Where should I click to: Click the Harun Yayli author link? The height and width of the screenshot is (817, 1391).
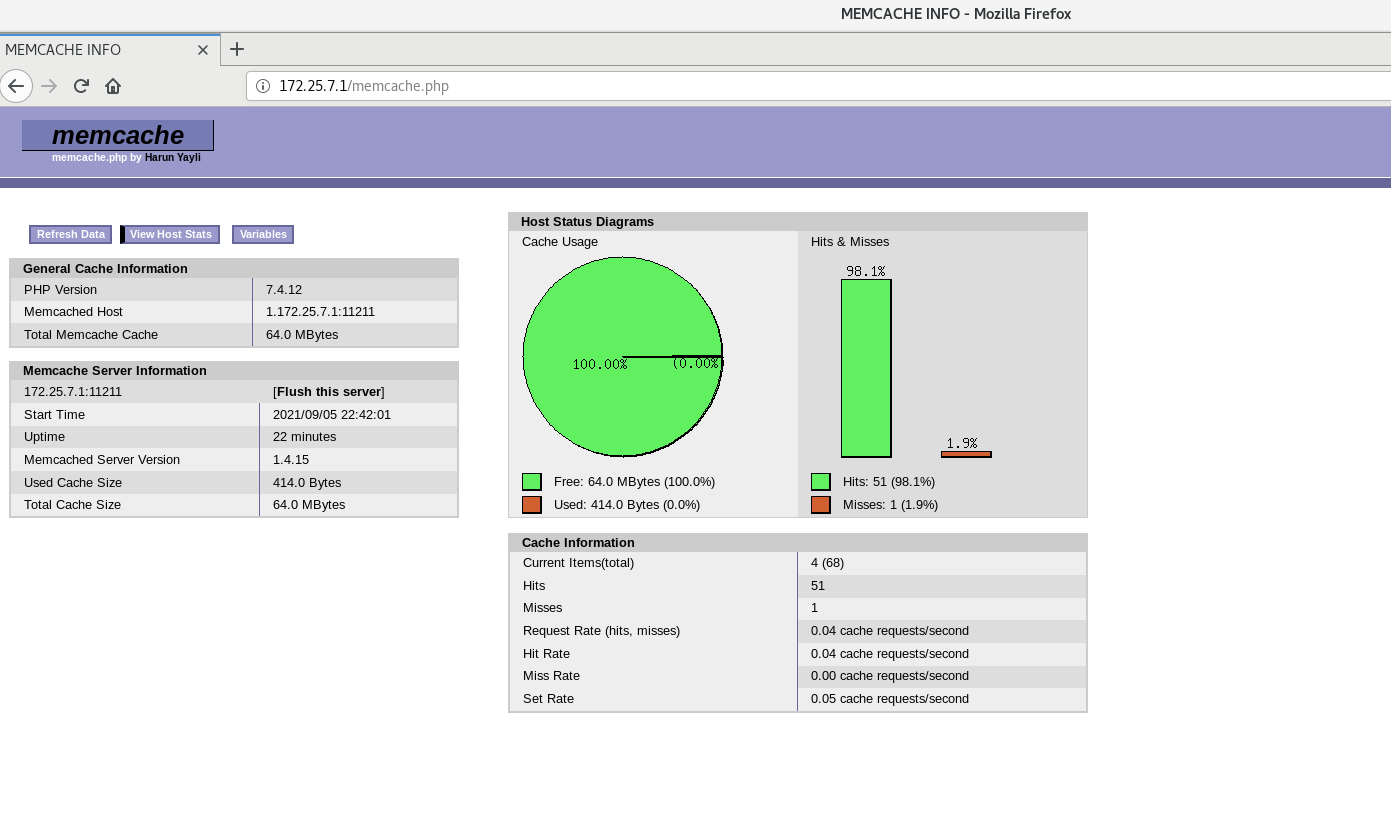173,158
